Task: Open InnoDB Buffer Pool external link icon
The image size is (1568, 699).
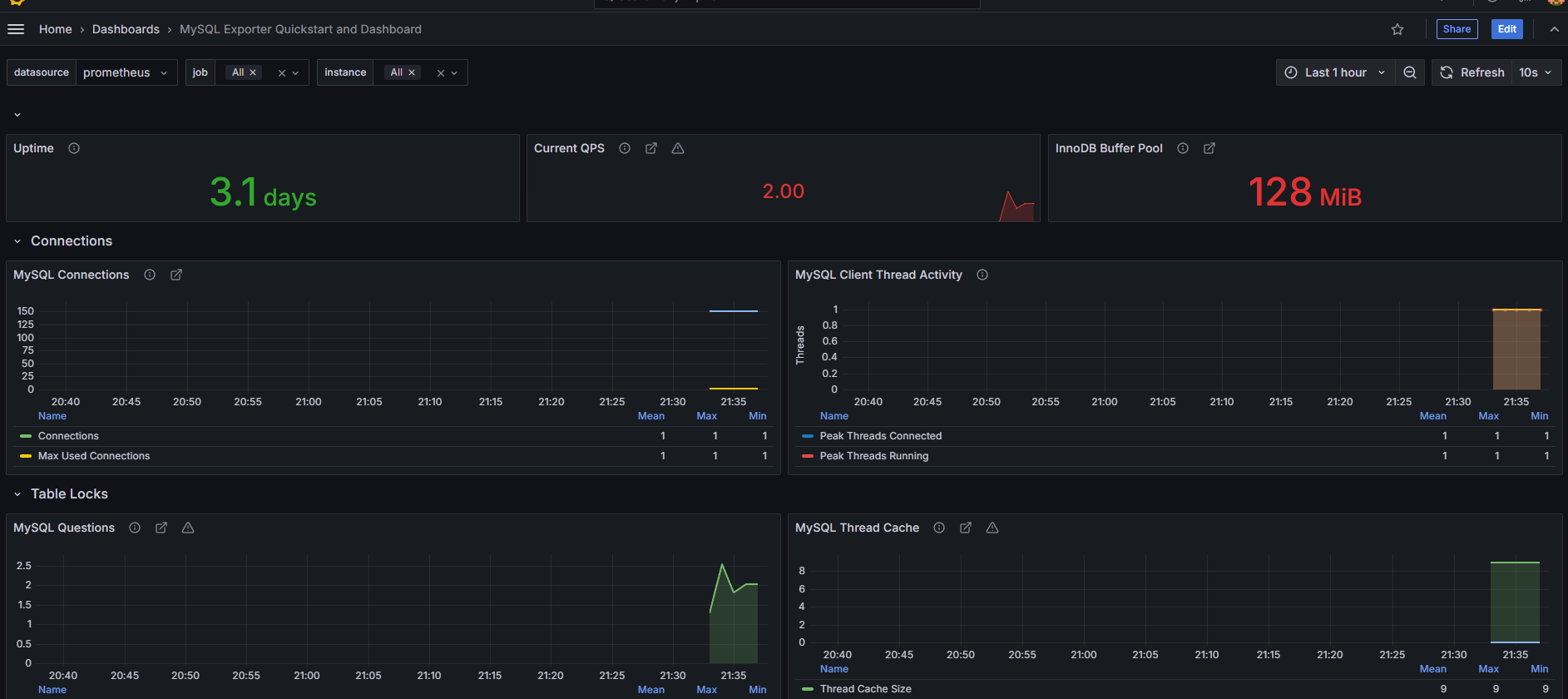Action: (1209, 148)
